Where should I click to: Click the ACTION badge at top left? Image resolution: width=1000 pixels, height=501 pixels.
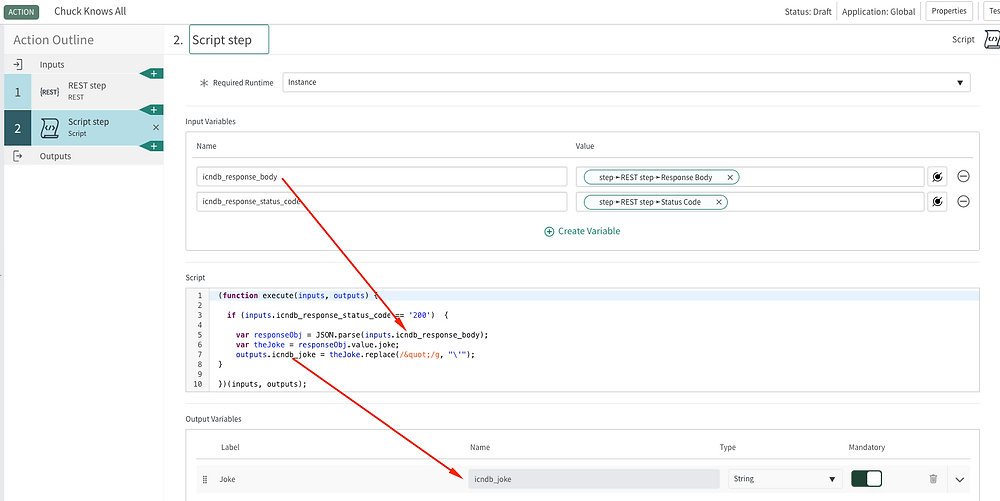point(21,11)
